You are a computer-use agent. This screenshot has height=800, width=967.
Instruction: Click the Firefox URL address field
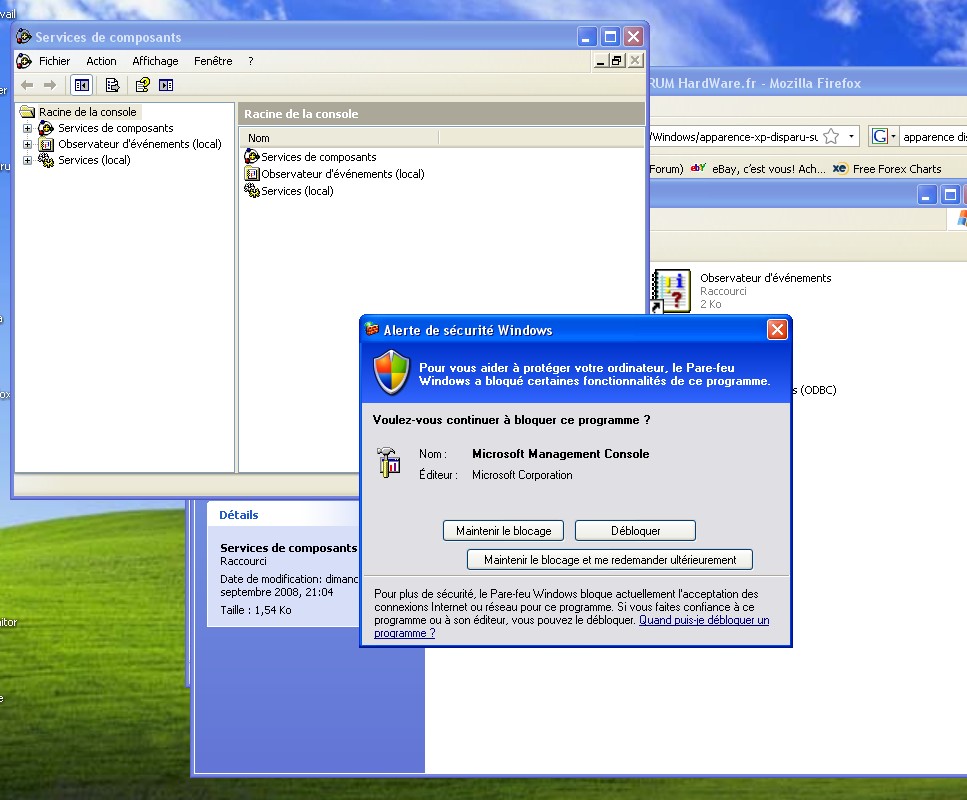coord(735,136)
